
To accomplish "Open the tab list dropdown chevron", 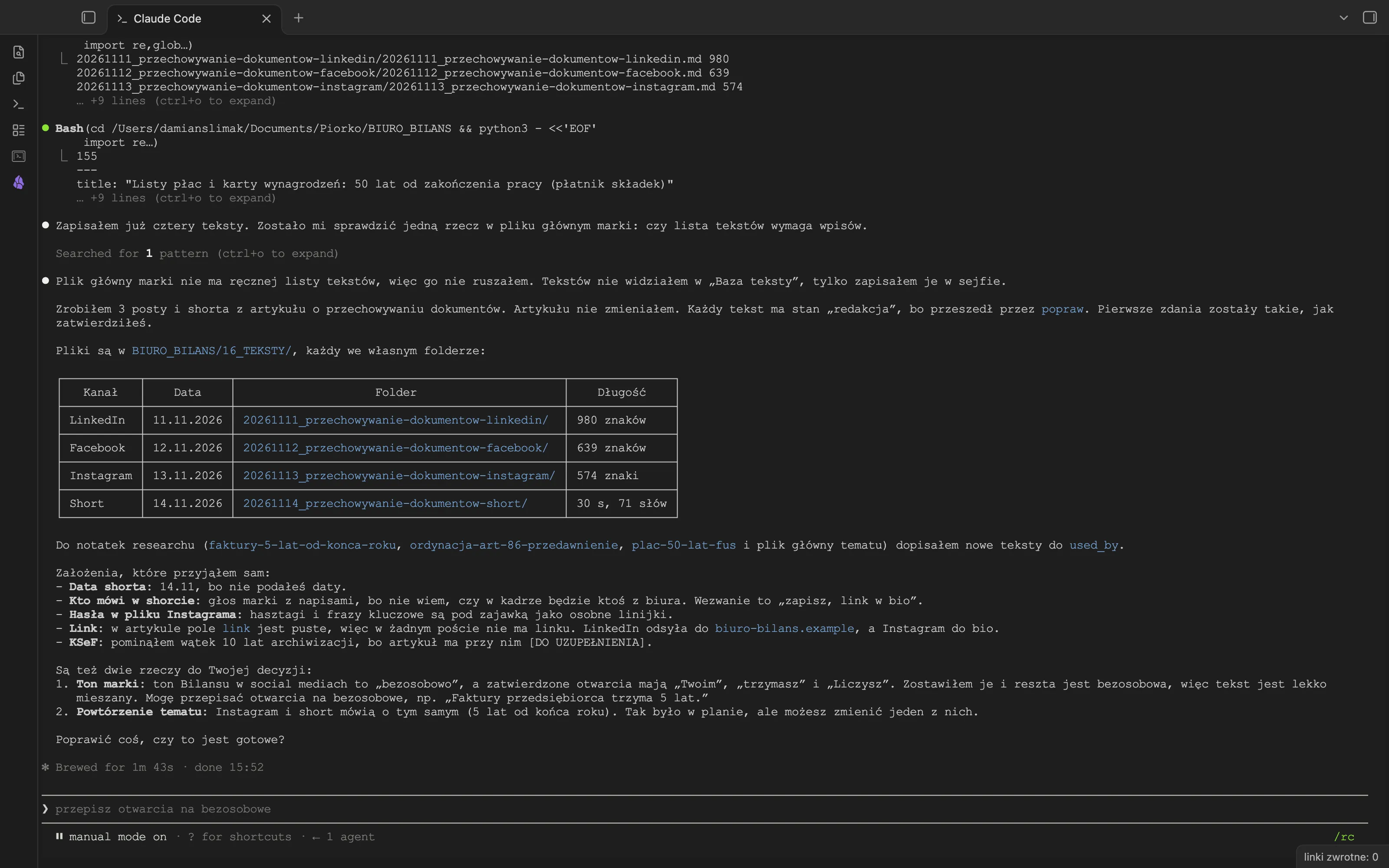I will click(x=1343, y=18).
